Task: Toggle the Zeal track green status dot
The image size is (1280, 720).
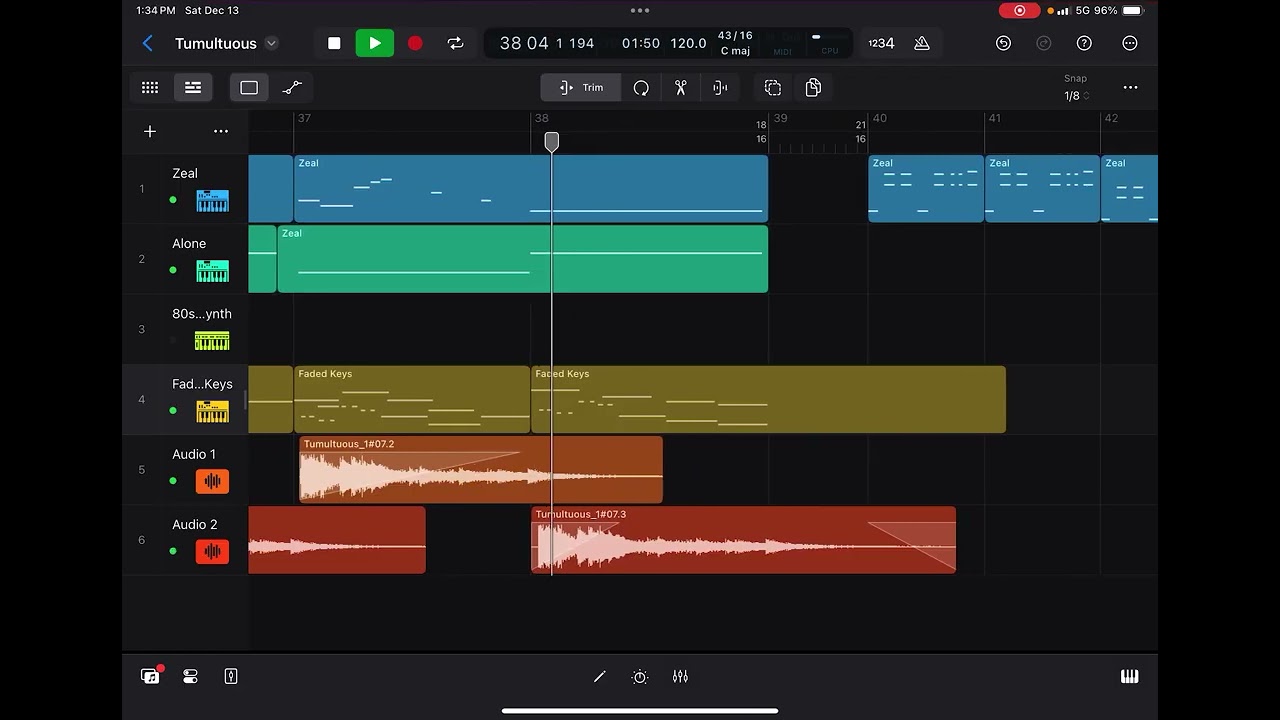Action: point(173,200)
